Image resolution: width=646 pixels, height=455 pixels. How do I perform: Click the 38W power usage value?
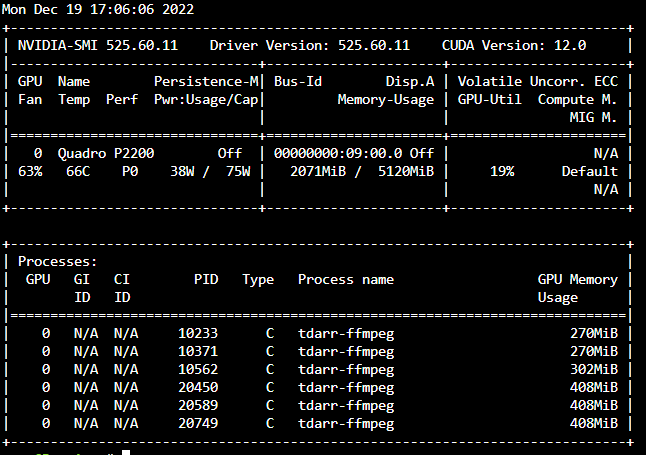click(x=182, y=171)
